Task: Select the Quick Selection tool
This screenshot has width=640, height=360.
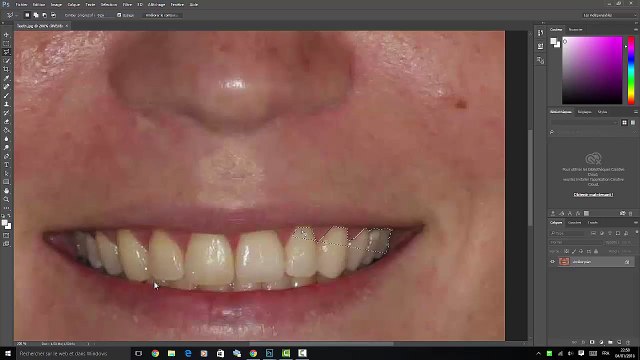Action: (x=7, y=61)
